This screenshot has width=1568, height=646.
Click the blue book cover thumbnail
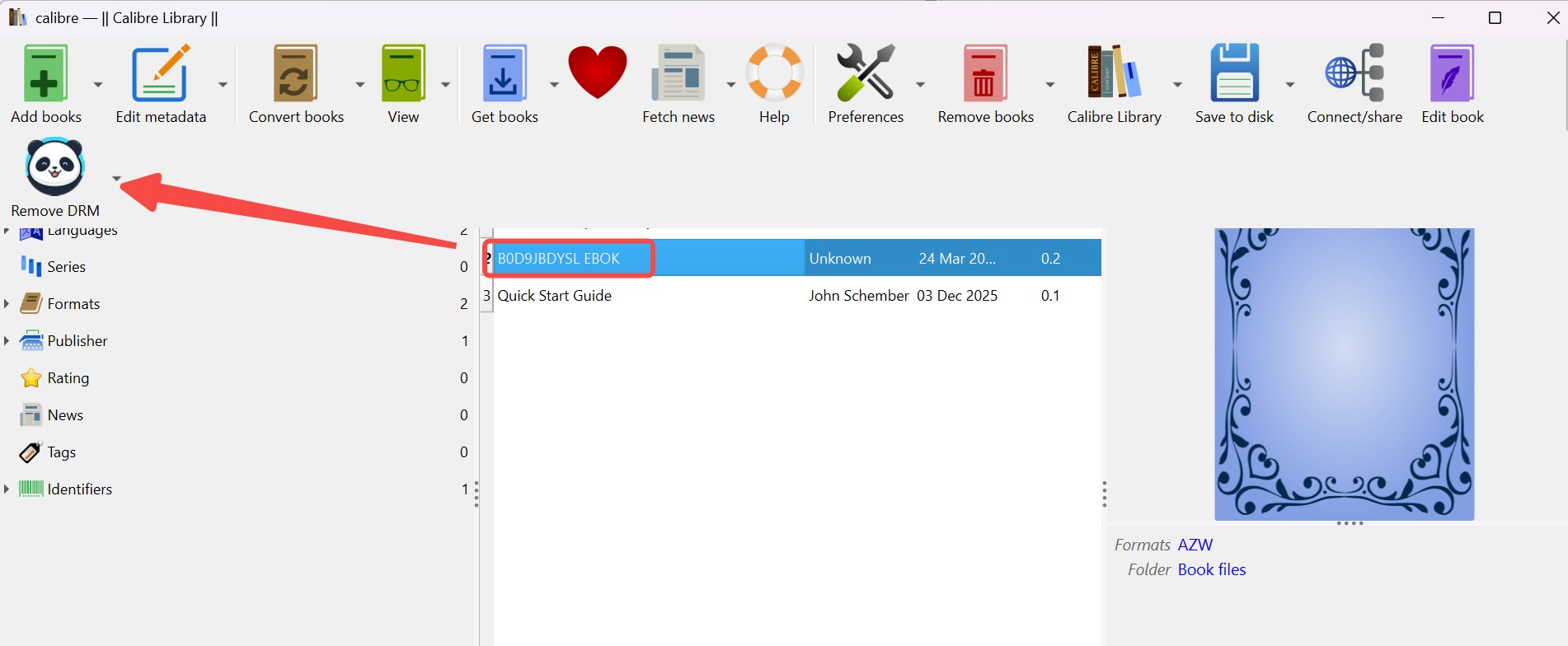click(1344, 374)
